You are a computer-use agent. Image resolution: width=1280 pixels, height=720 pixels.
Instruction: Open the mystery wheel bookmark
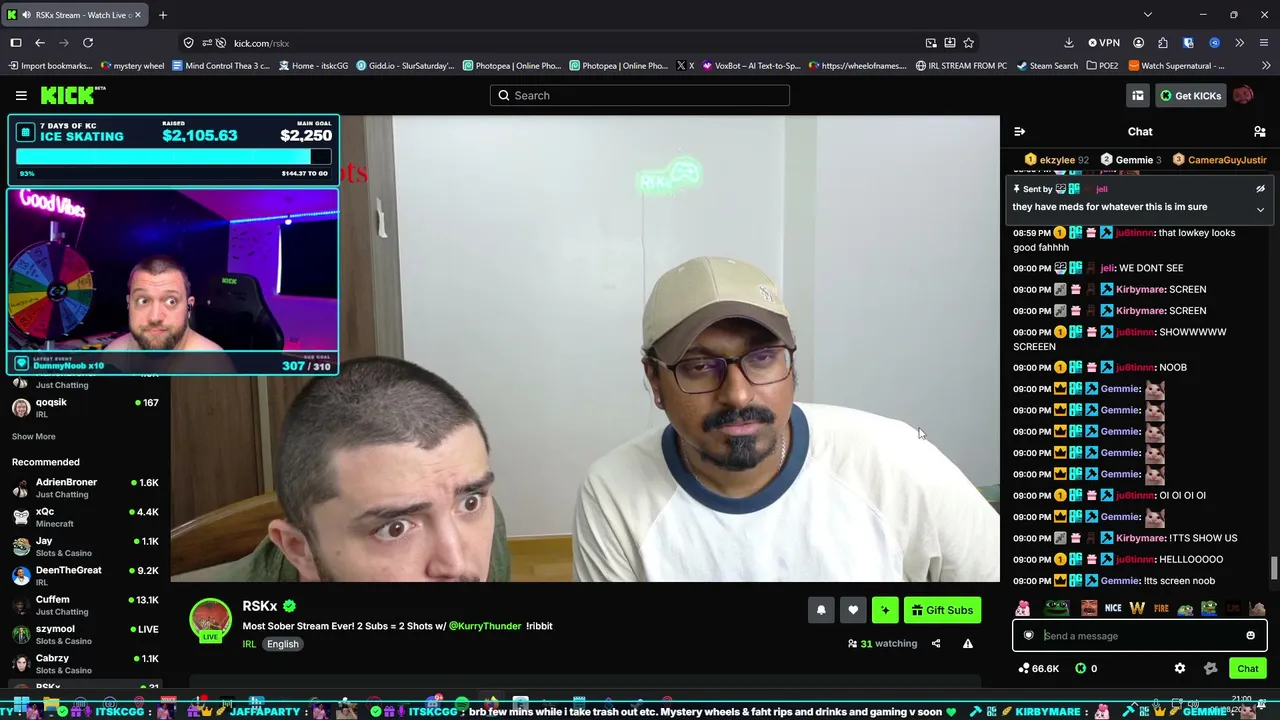point(133,66)
